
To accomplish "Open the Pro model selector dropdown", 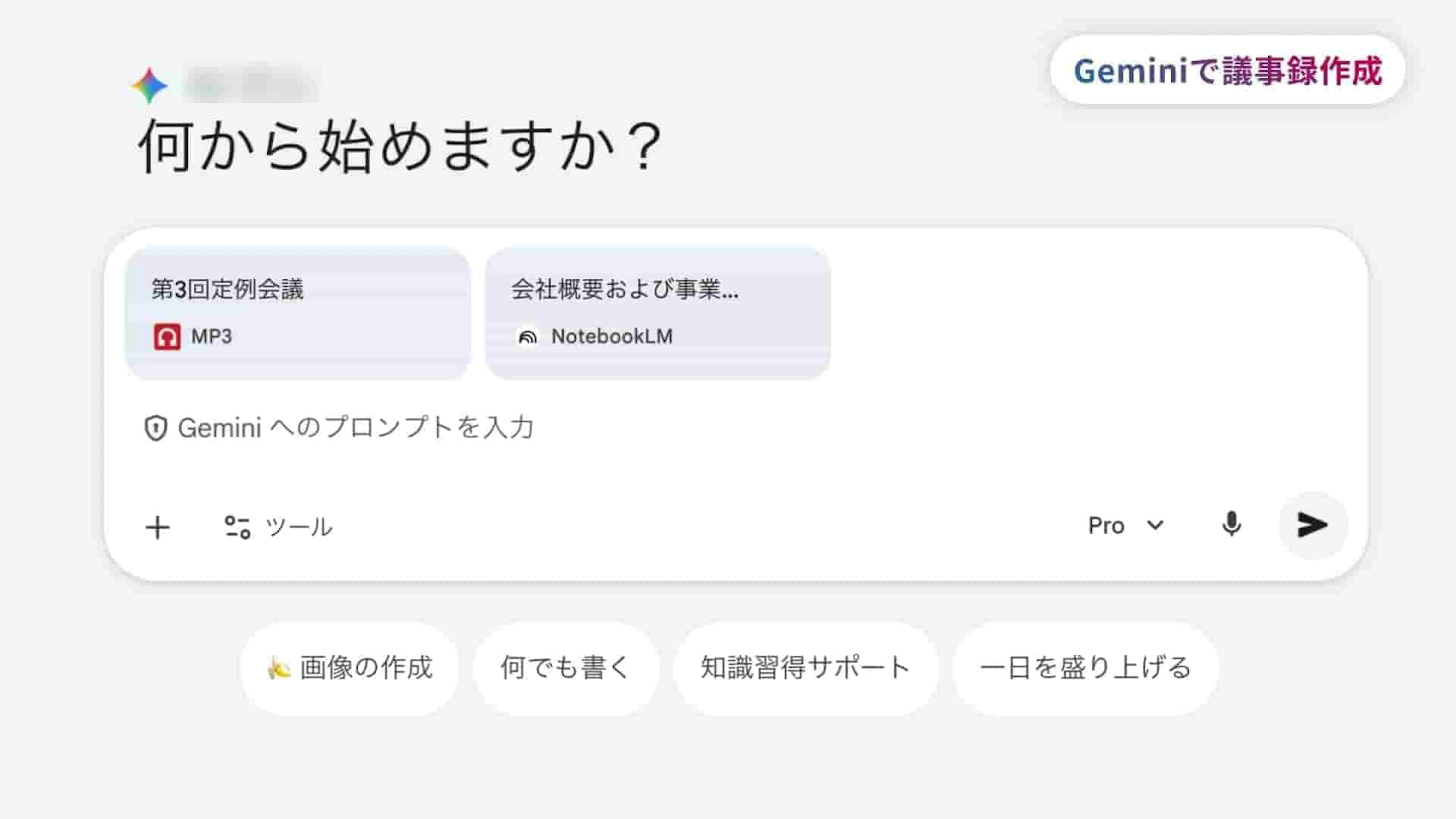I will tap(1107, 526).
